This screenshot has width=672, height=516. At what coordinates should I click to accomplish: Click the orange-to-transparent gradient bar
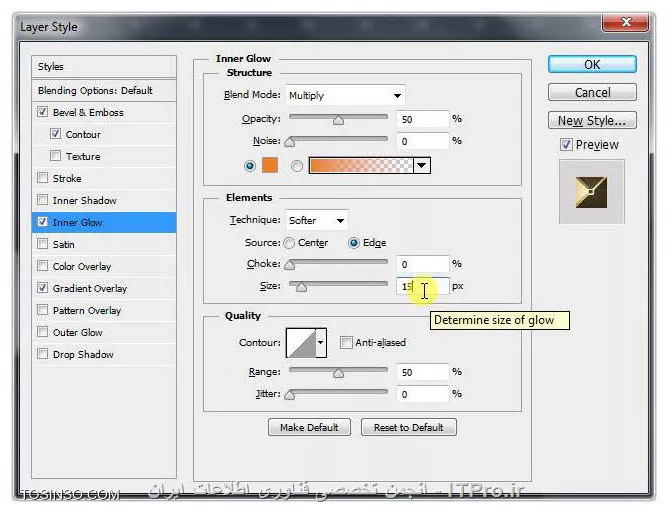point(361,165)
